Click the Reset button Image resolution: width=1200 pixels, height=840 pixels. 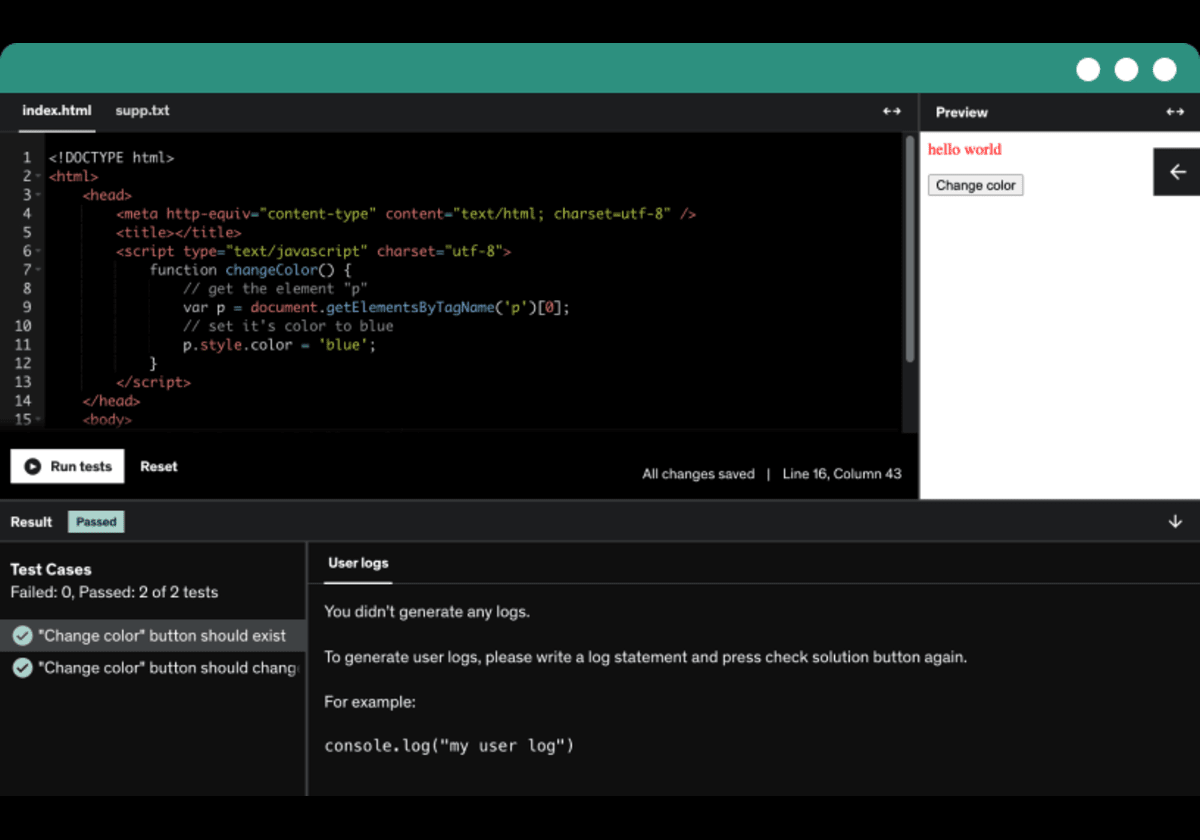(x=158, y=466)
